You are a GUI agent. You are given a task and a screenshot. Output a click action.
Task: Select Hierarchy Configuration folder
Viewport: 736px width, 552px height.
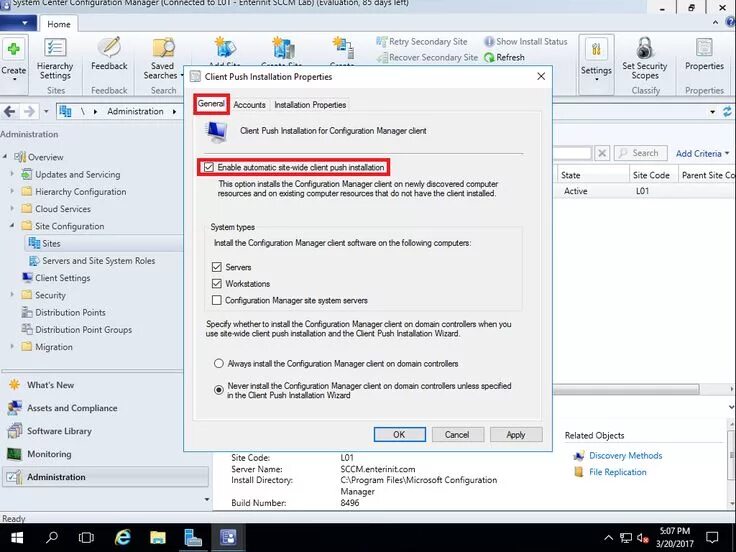coord(80,192)
